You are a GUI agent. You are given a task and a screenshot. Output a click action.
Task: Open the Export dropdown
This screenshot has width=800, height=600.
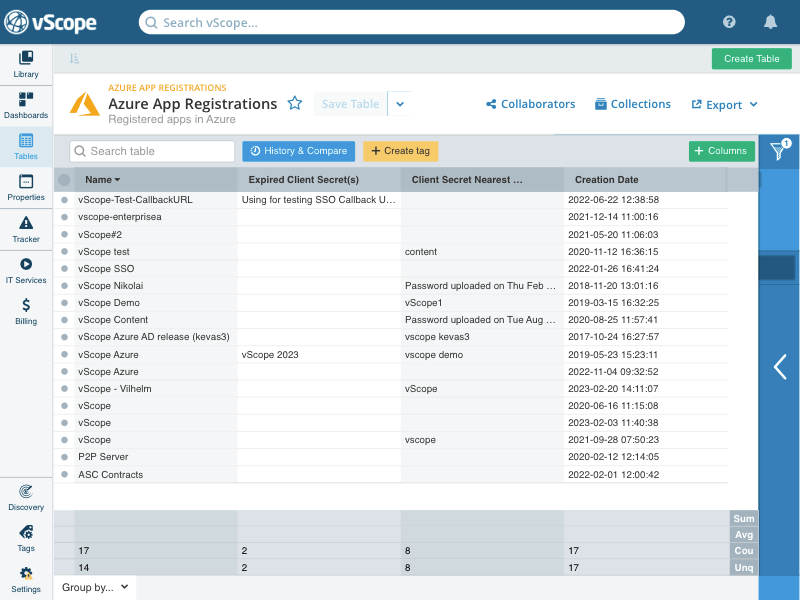(724, 105)
